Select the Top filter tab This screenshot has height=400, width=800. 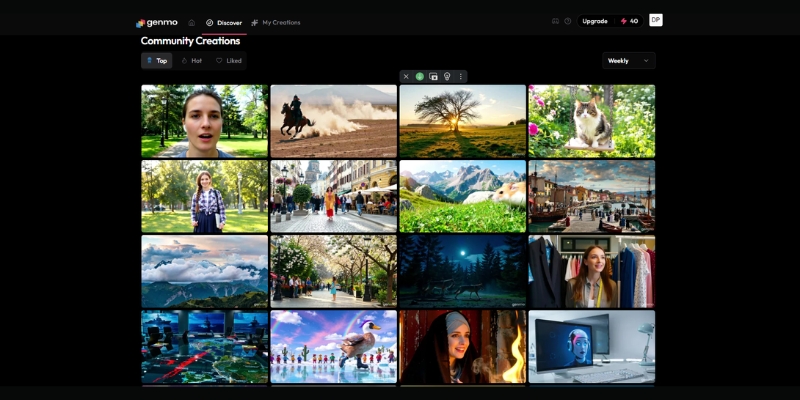point(157,60)
